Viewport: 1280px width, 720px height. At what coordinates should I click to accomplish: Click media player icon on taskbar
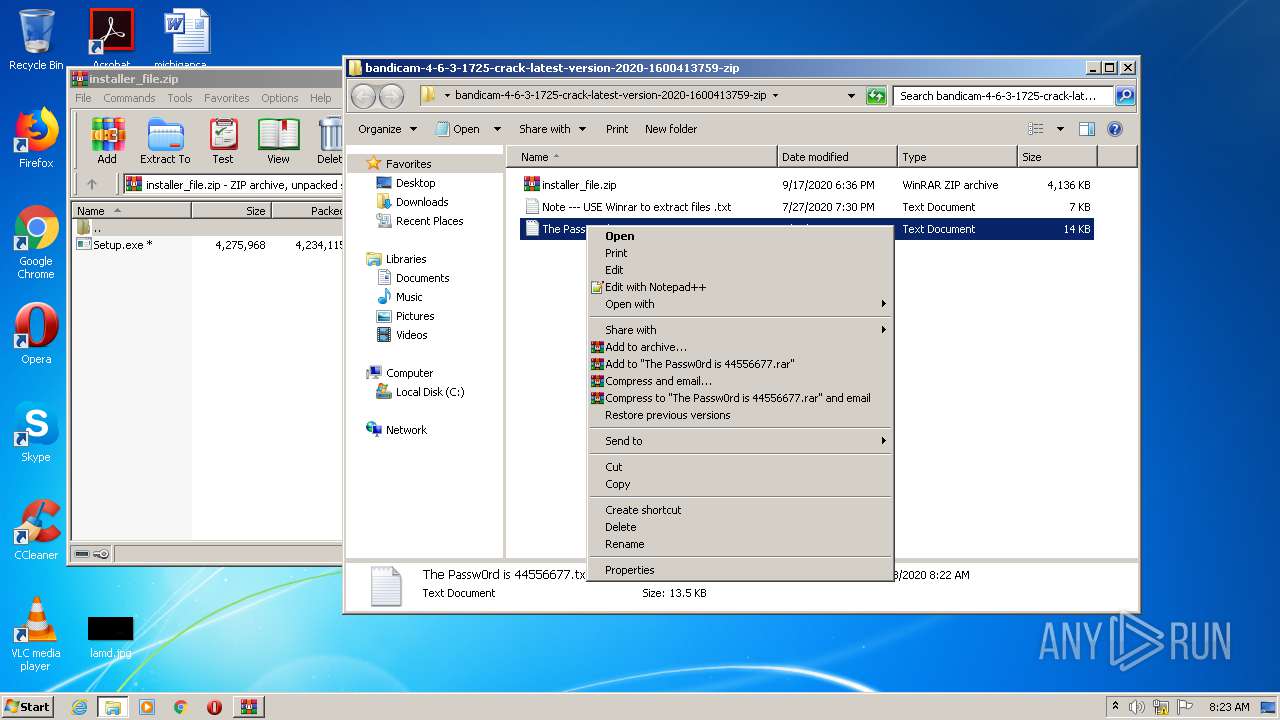point(147,707)
